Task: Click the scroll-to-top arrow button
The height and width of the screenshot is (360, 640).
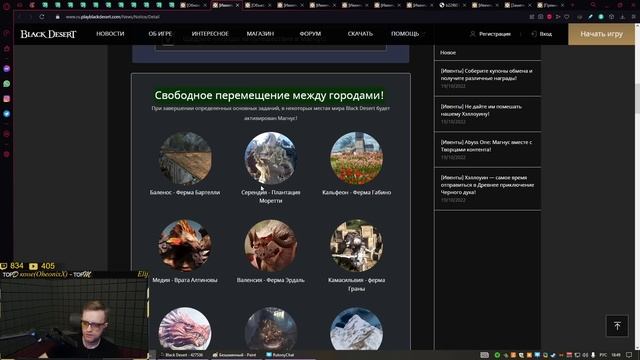Action: point(617,326)
